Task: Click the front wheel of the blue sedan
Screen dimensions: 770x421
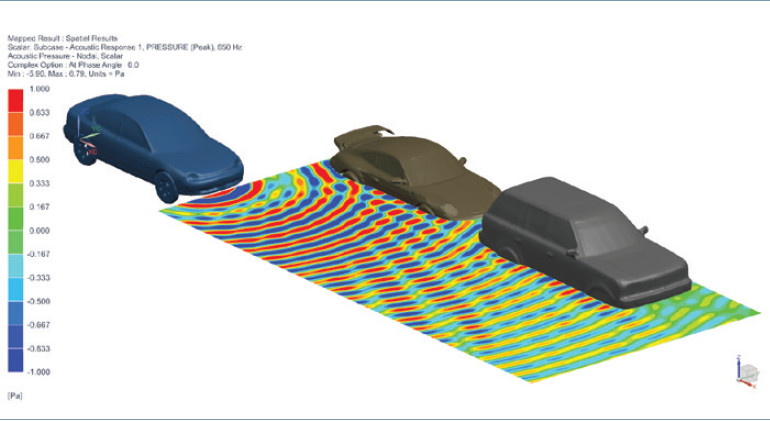Action: tap(165, 185)
